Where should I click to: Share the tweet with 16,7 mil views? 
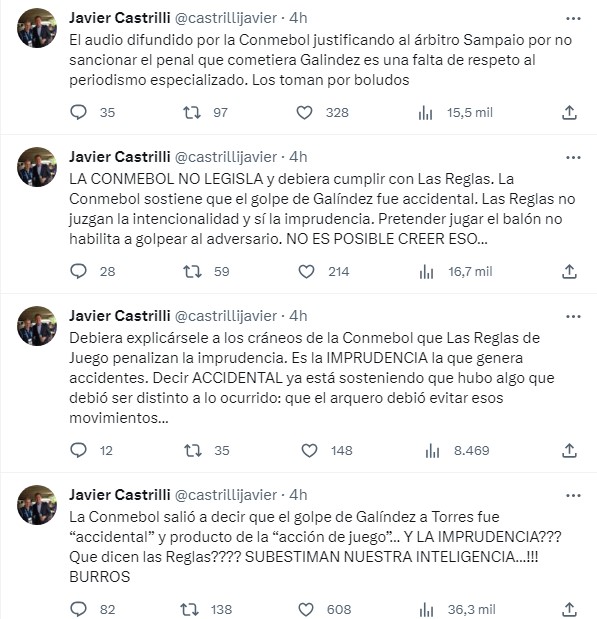(x=569, y=272)
